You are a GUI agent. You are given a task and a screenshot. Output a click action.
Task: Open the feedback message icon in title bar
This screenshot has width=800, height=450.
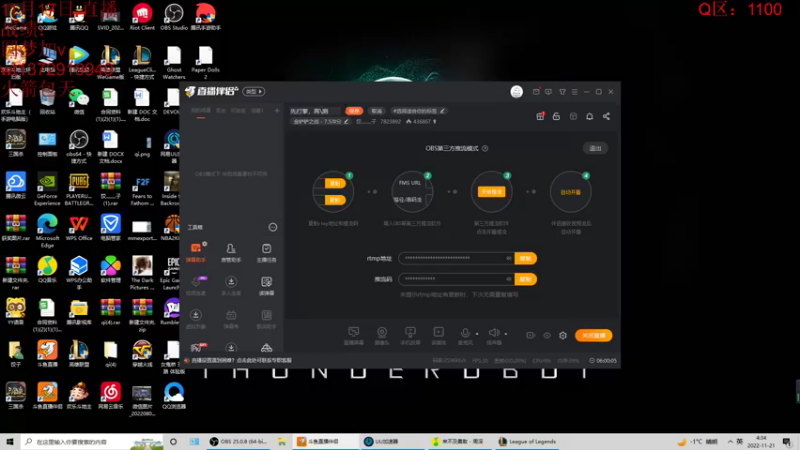pos(548,92)
